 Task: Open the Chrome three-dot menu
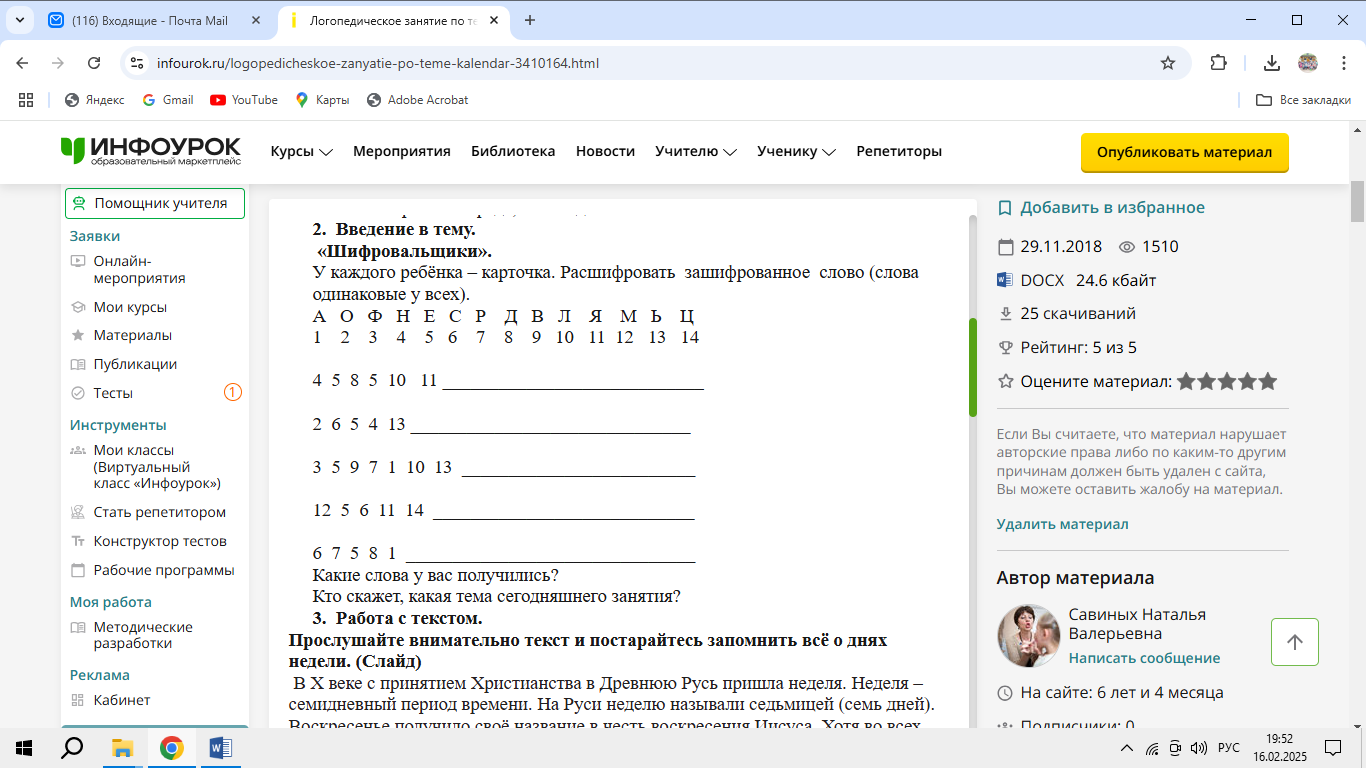(x=1343, y=63)
